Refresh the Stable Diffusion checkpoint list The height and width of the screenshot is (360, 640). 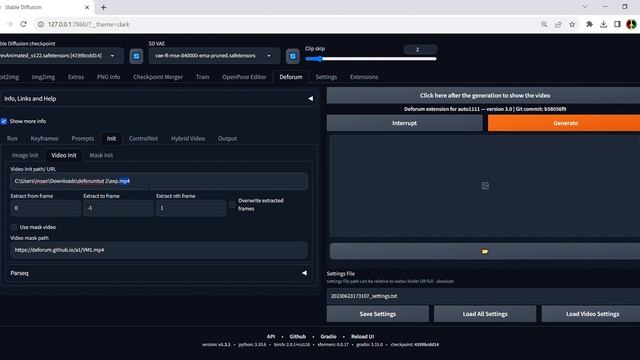136,56
